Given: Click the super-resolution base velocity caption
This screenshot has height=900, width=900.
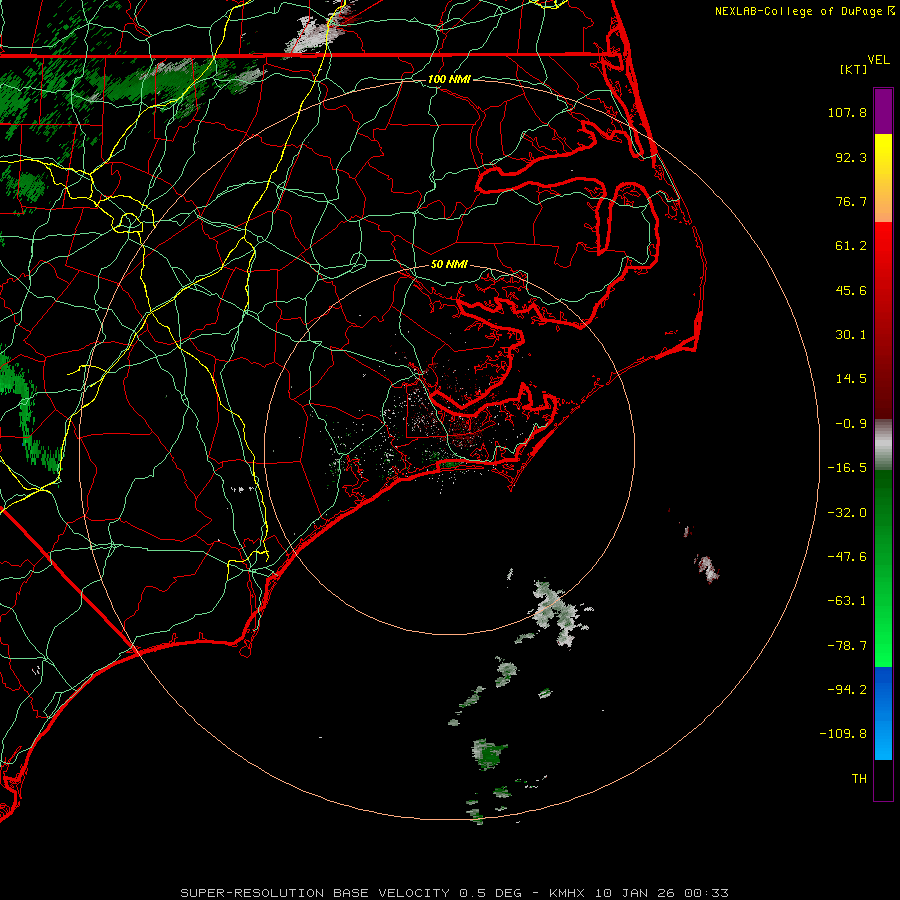Looking at the screenshot, I should click(454, 893).
